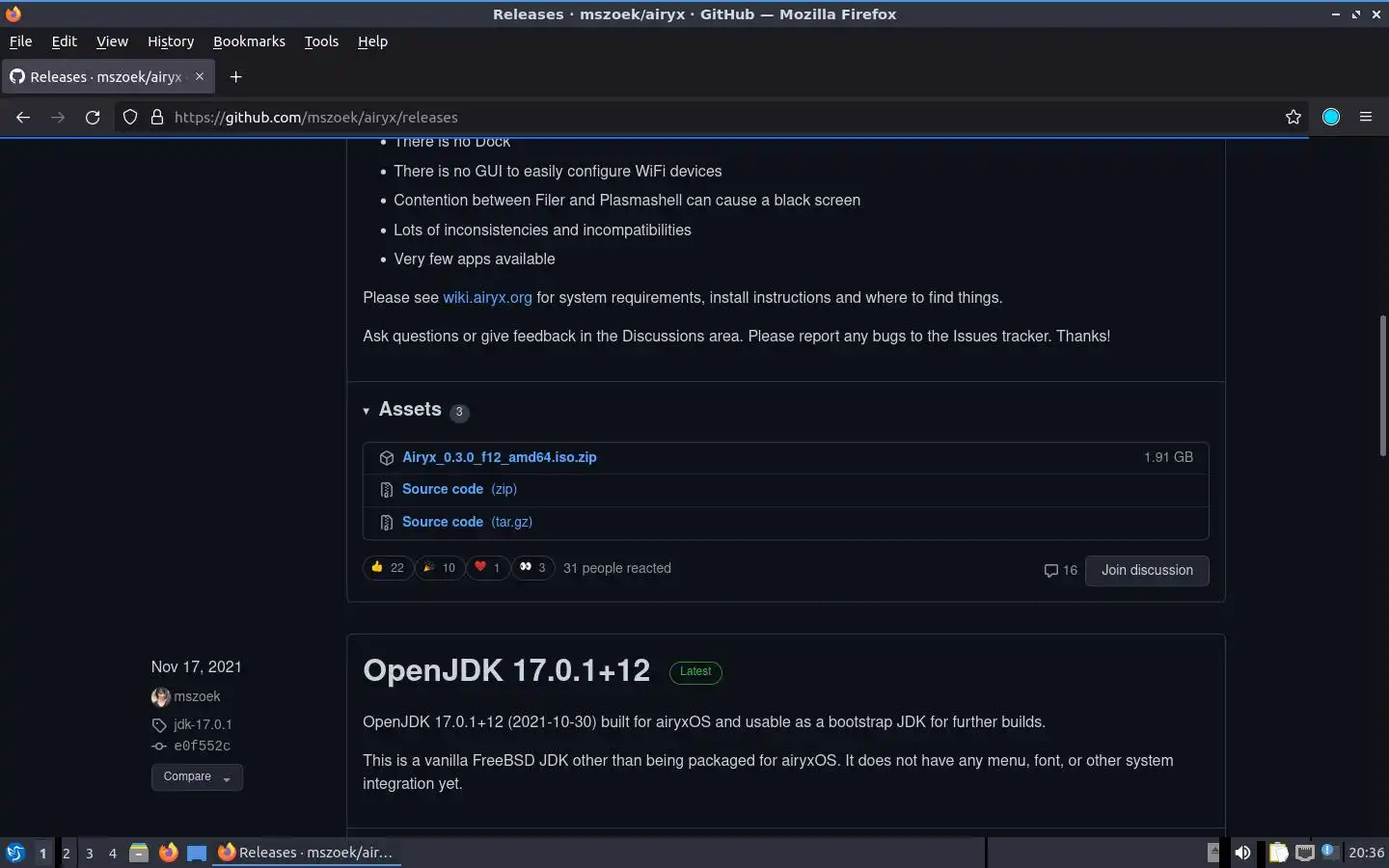Select the Releases · mszoek/airyx browser tab
Viewport: 1389px width, 868px height.
click(108, 76)
